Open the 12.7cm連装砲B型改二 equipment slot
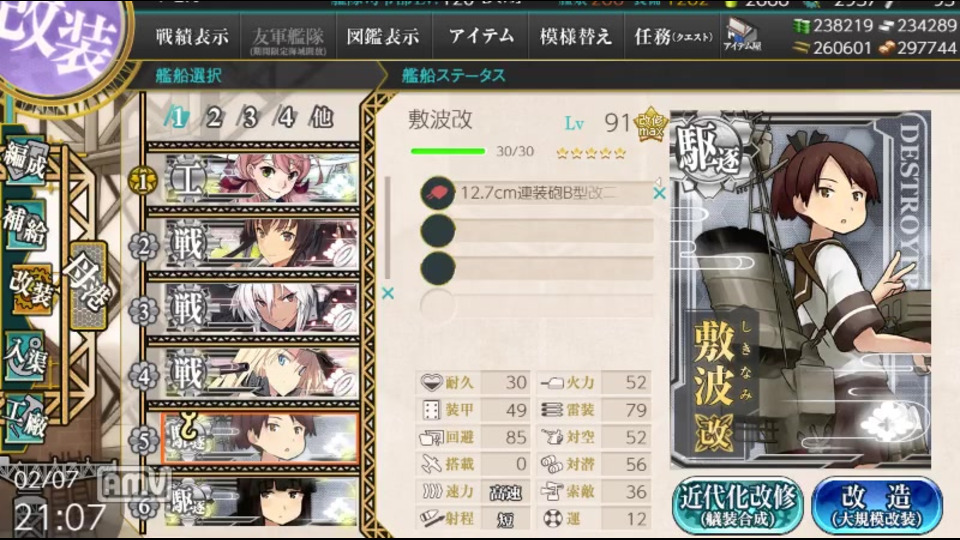Image resolution: width=960 pixels, height=540 pixels. tap(537, 193)
